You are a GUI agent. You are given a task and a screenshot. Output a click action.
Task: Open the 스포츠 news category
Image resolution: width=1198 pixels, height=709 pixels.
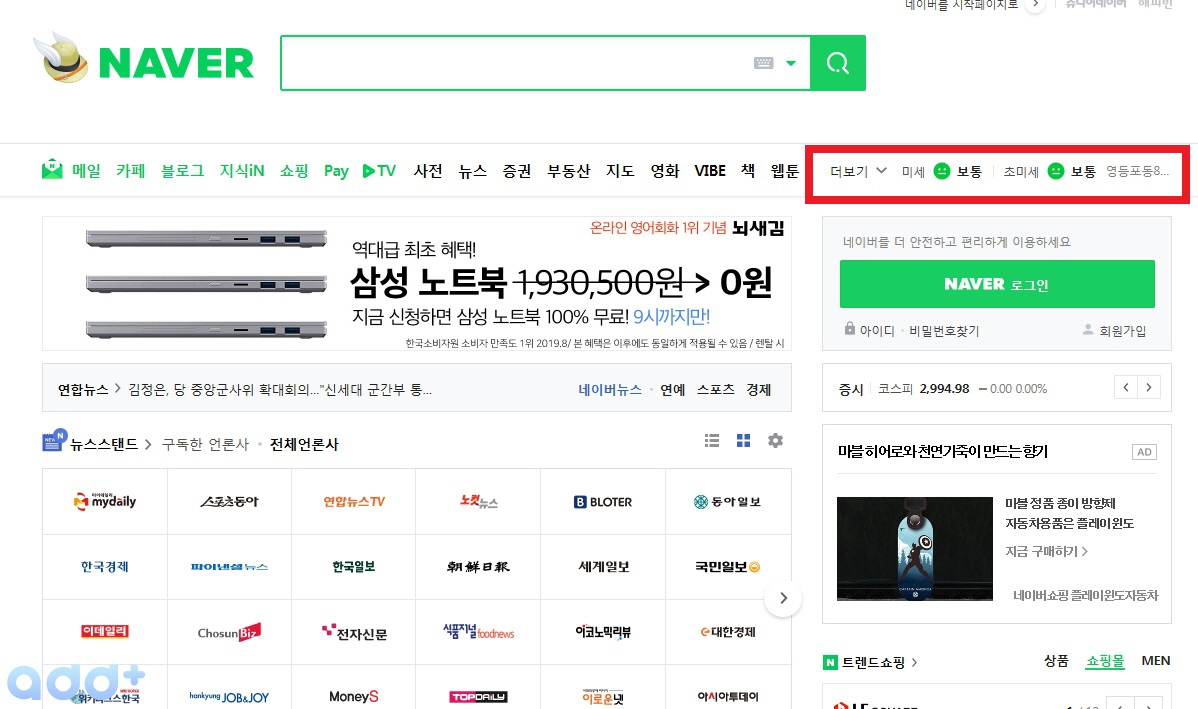[x=716, y=390]
